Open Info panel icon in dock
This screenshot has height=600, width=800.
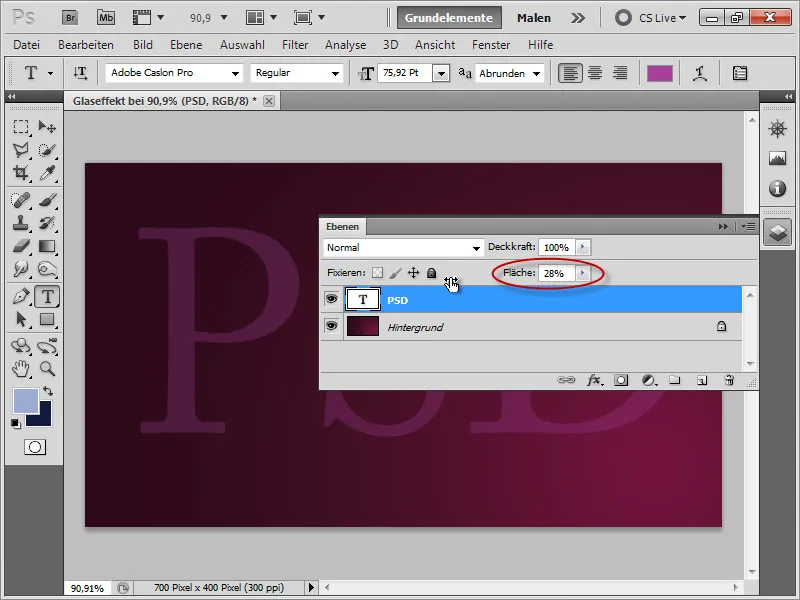click(778, 188)
